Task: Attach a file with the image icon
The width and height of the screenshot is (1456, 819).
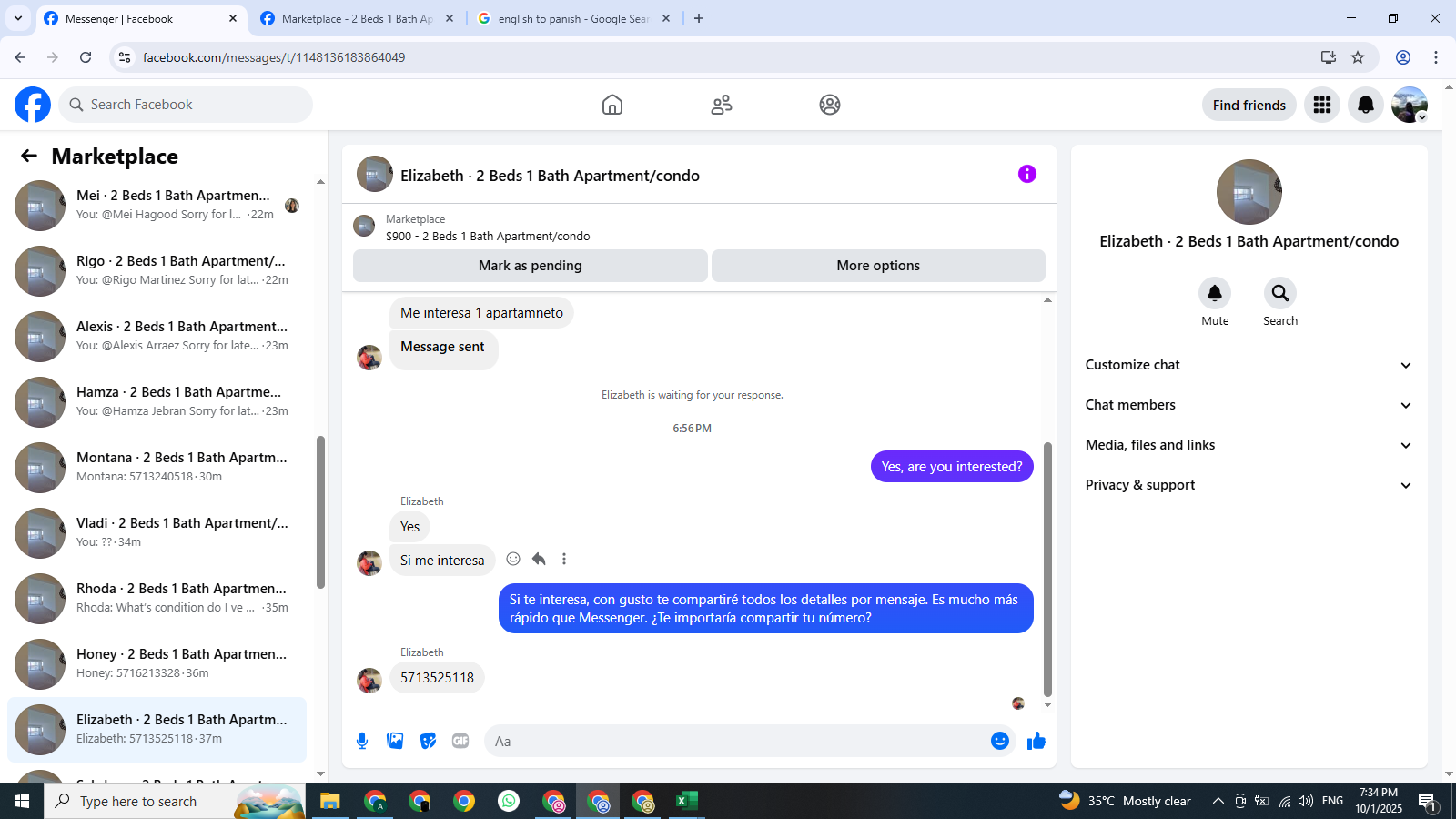Action: 395,741
